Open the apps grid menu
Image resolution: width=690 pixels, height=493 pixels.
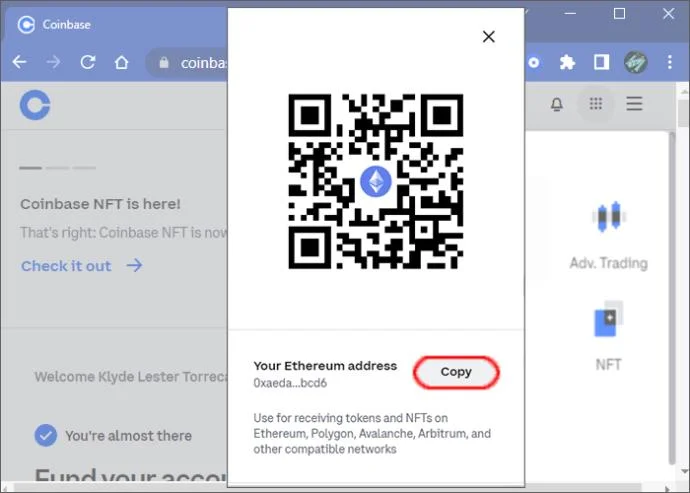click(595, 104)
